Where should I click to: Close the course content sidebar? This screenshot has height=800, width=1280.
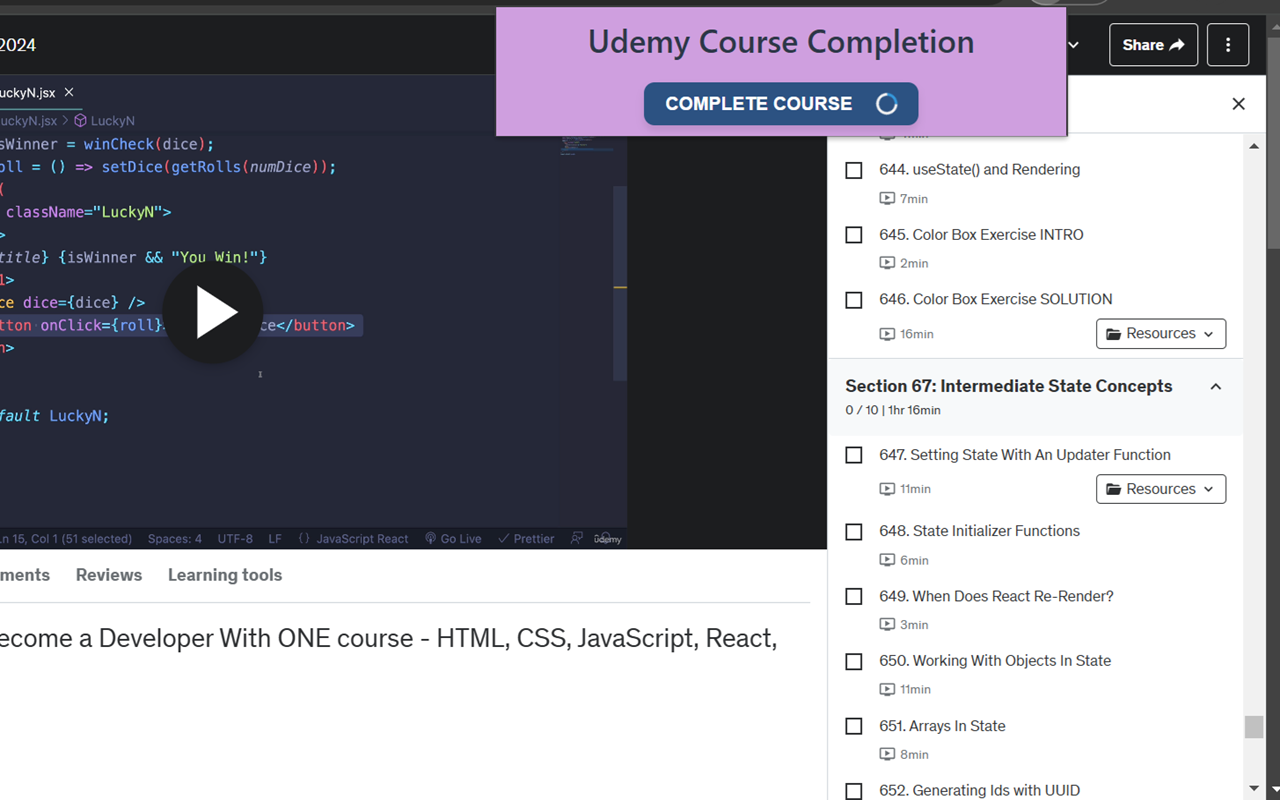point(1238,104)
